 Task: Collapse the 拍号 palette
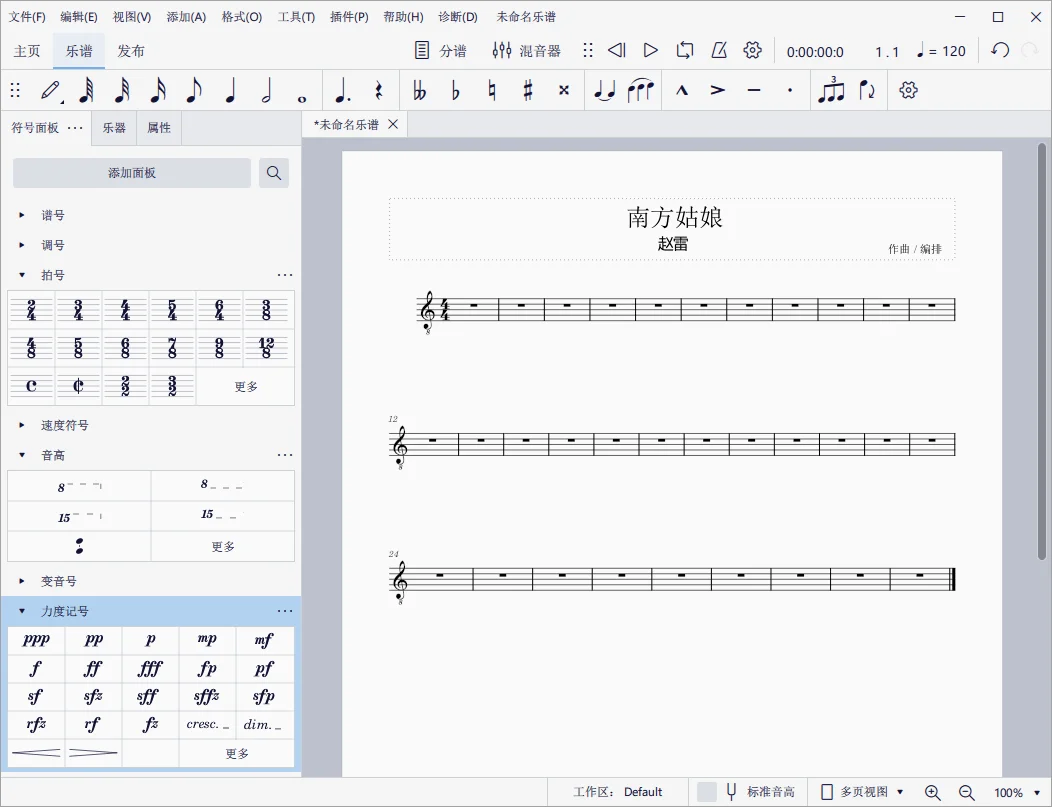click(x=21, y=275)
